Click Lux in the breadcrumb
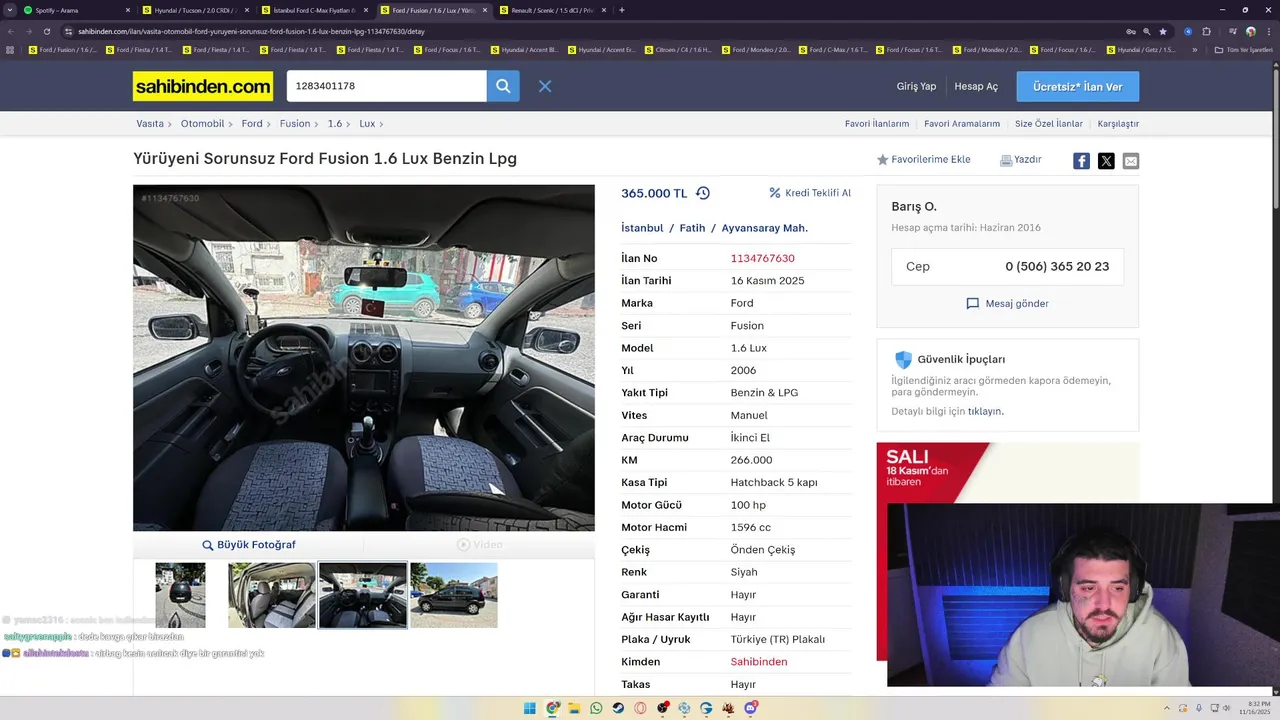This screenshot has width=1280, height=720. point(367,124)
